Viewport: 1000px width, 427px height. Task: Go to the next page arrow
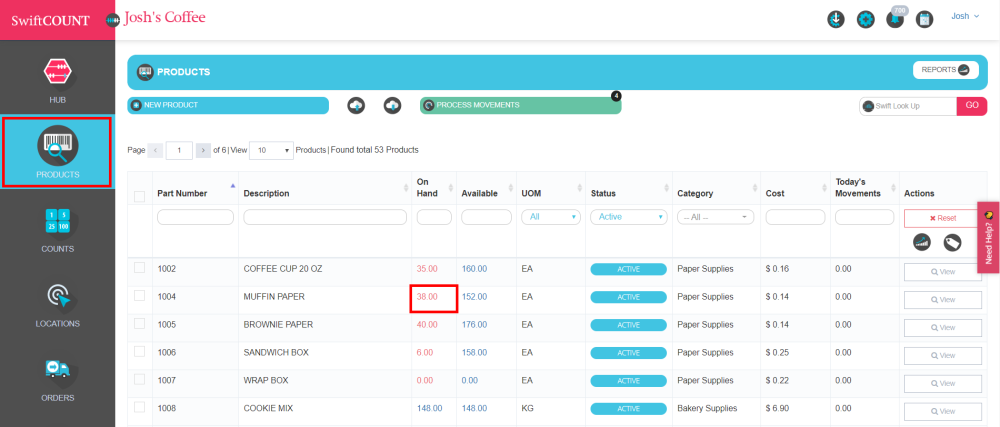[x=203, y=150]
